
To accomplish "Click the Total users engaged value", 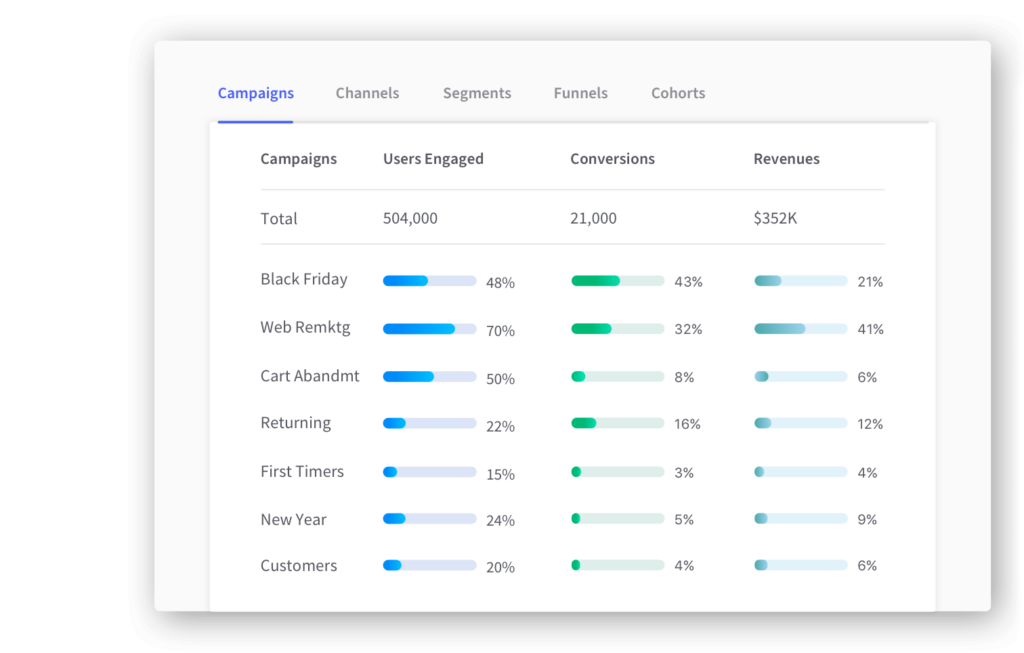I will click(x=410, y=218).
